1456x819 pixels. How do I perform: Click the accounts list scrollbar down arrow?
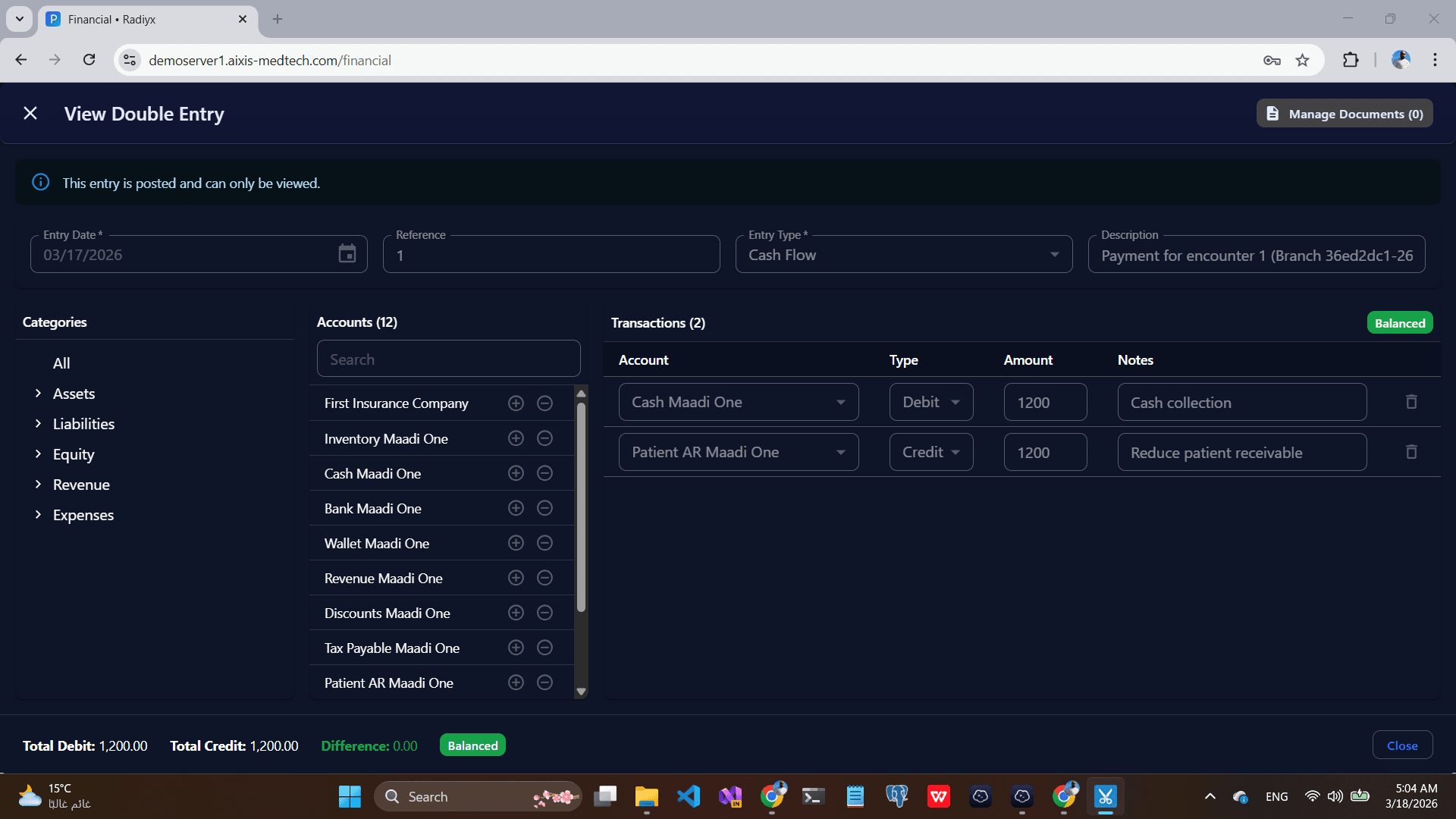point(581,692)
